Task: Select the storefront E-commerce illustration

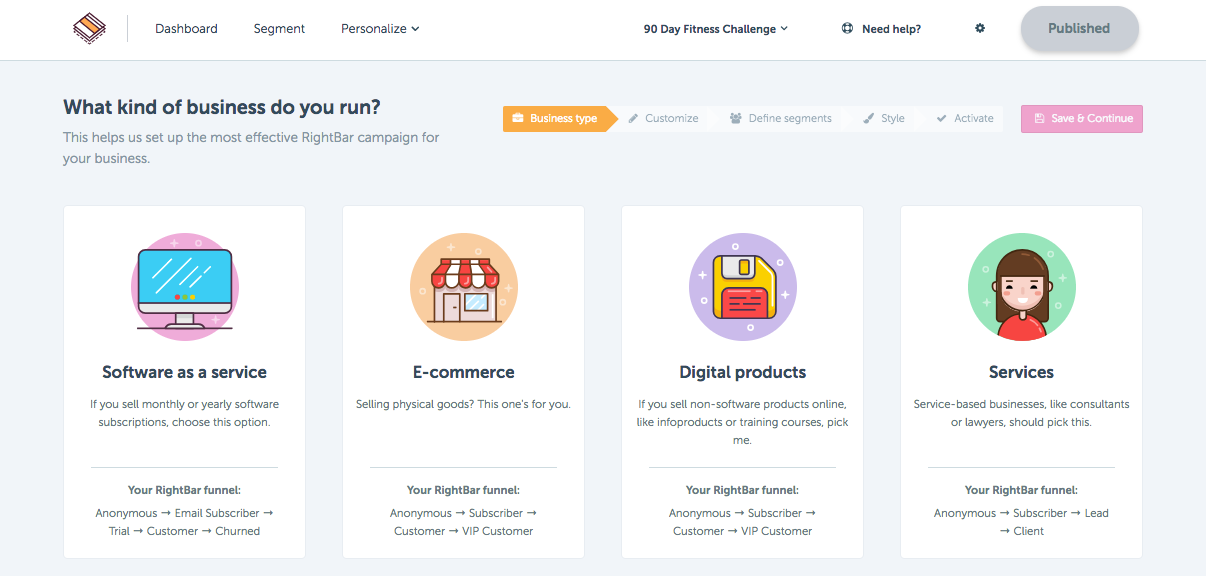Action: 463,289
